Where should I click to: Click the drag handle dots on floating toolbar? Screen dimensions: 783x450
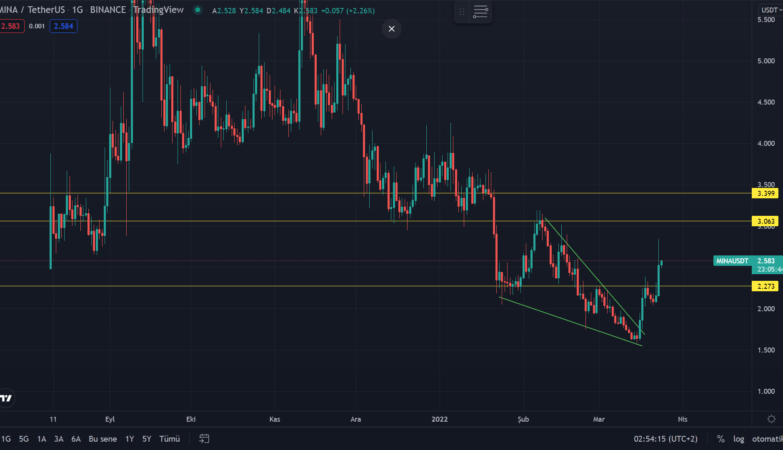coord(460,11)
